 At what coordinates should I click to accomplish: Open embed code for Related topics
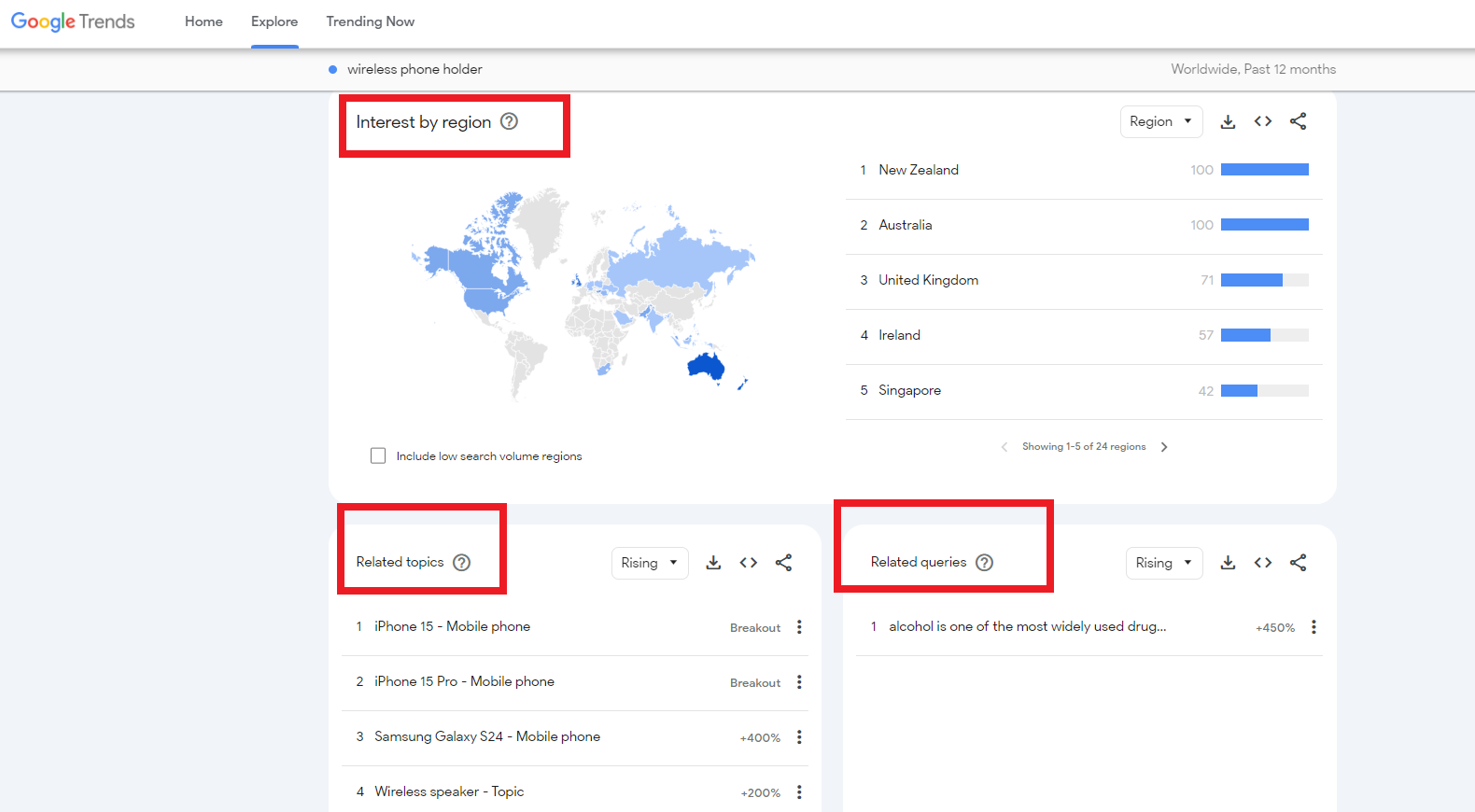click(749, 563)
